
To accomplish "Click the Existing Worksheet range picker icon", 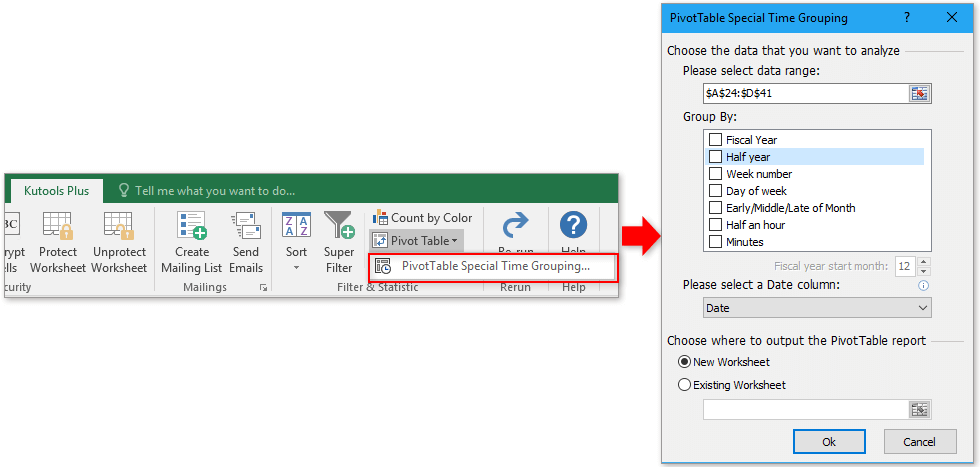I will click(x=919, y=409).
